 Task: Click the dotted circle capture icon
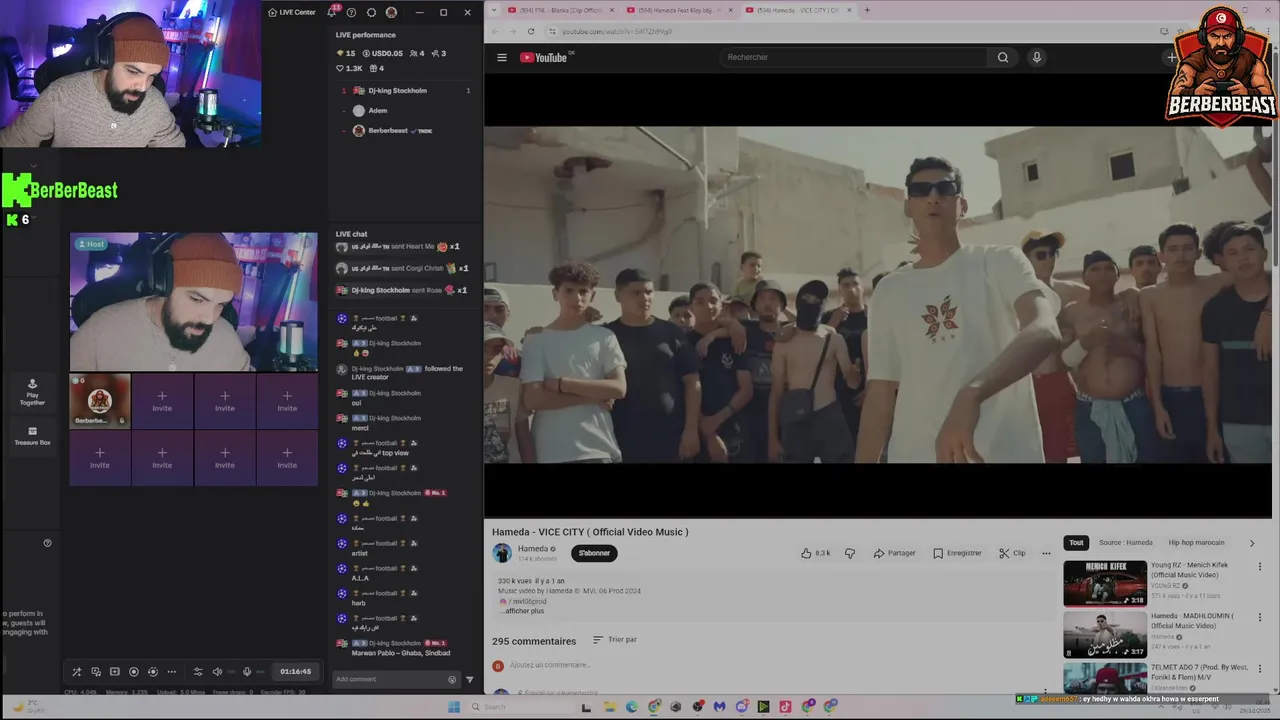pos(152,672)
